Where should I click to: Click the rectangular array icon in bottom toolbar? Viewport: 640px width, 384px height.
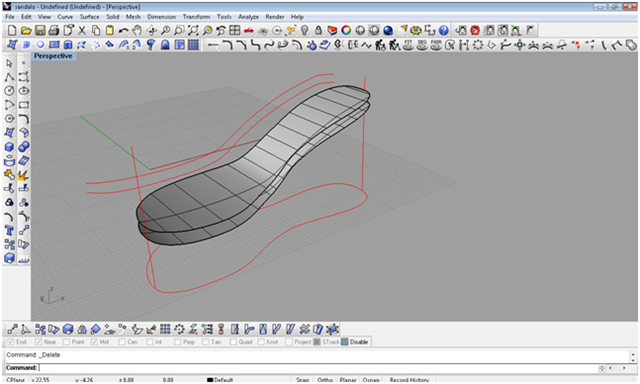click(165, 329)
